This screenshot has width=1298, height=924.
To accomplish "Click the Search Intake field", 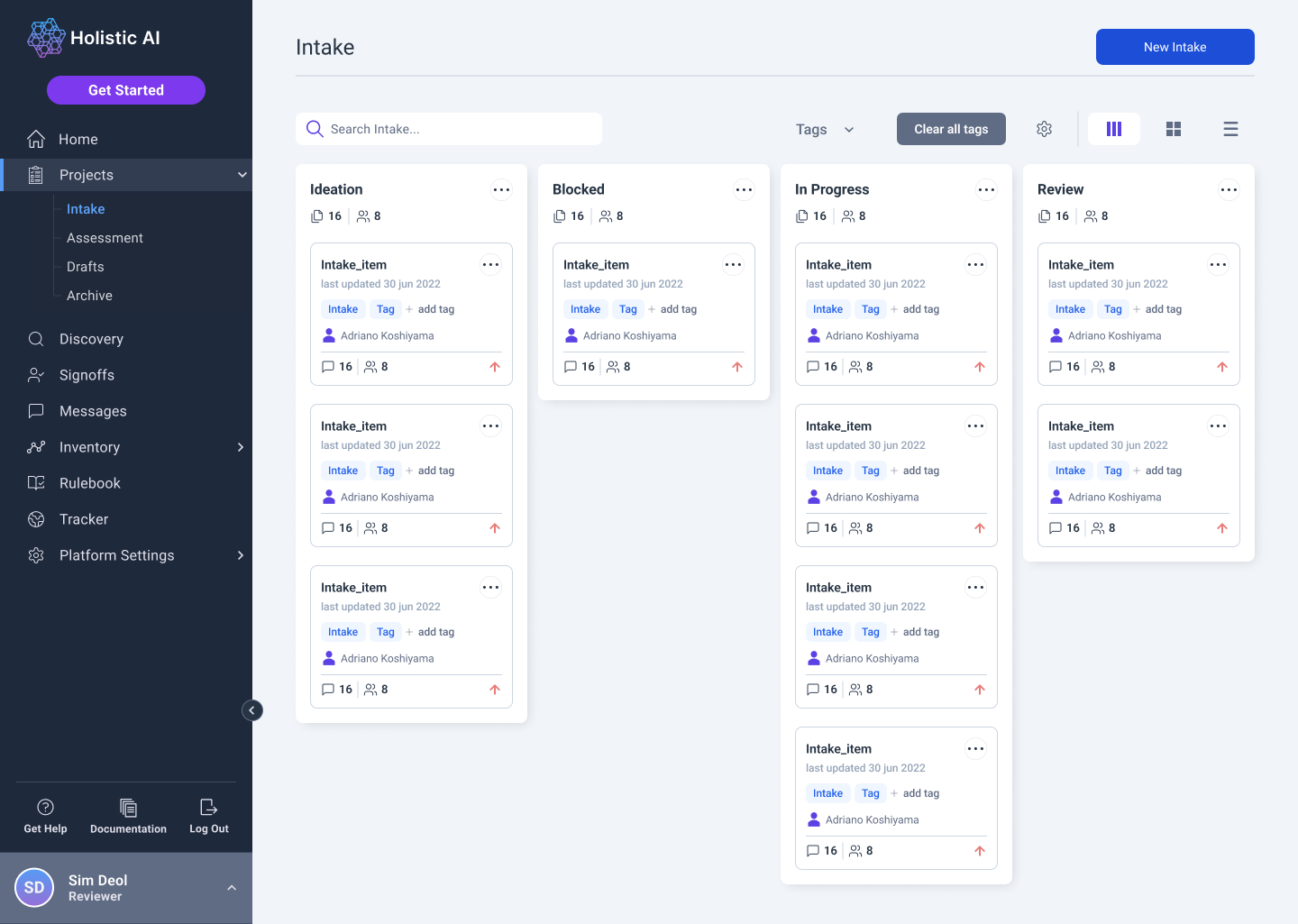I will [449, 129].
